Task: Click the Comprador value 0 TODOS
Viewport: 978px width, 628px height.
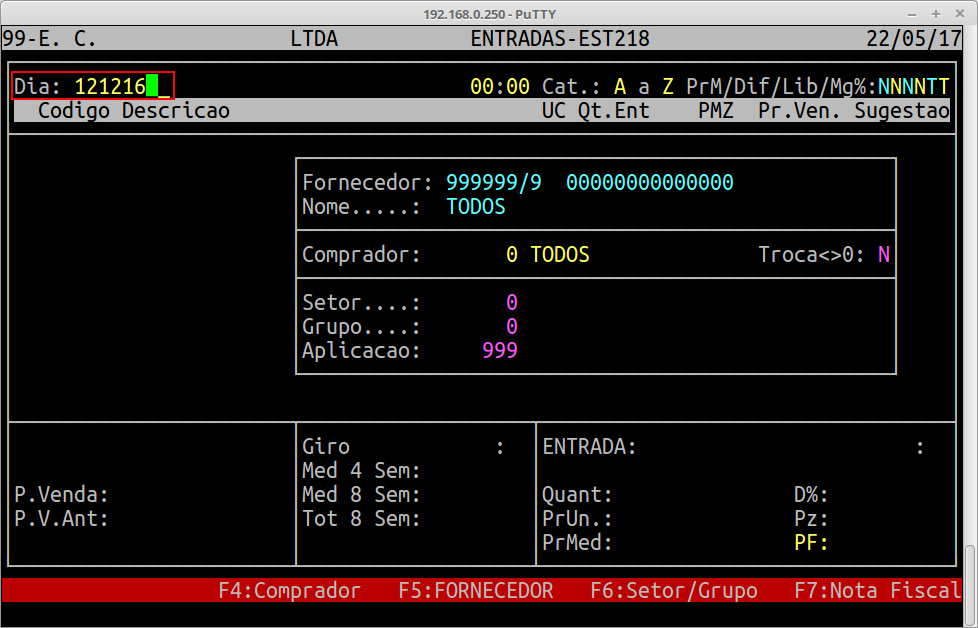Action: point(547,255)
